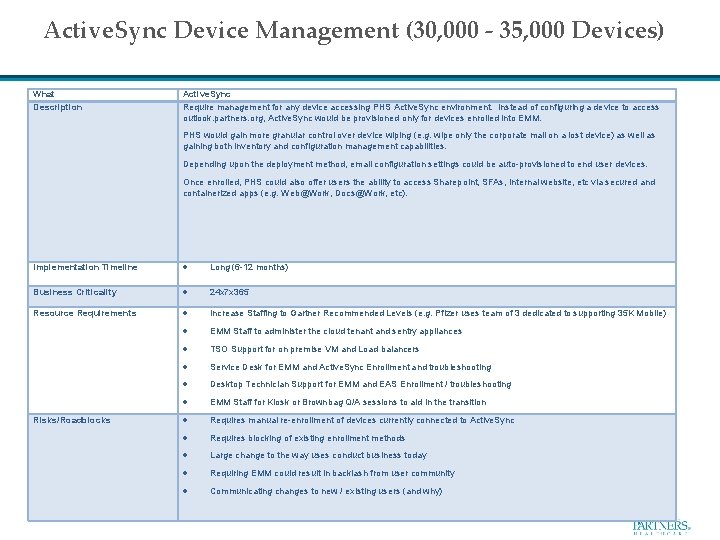This screenshot has width=720, height=540.
Task: Select the 'Risks/Roadblocks' label
Action: click(x=72, y=420)
